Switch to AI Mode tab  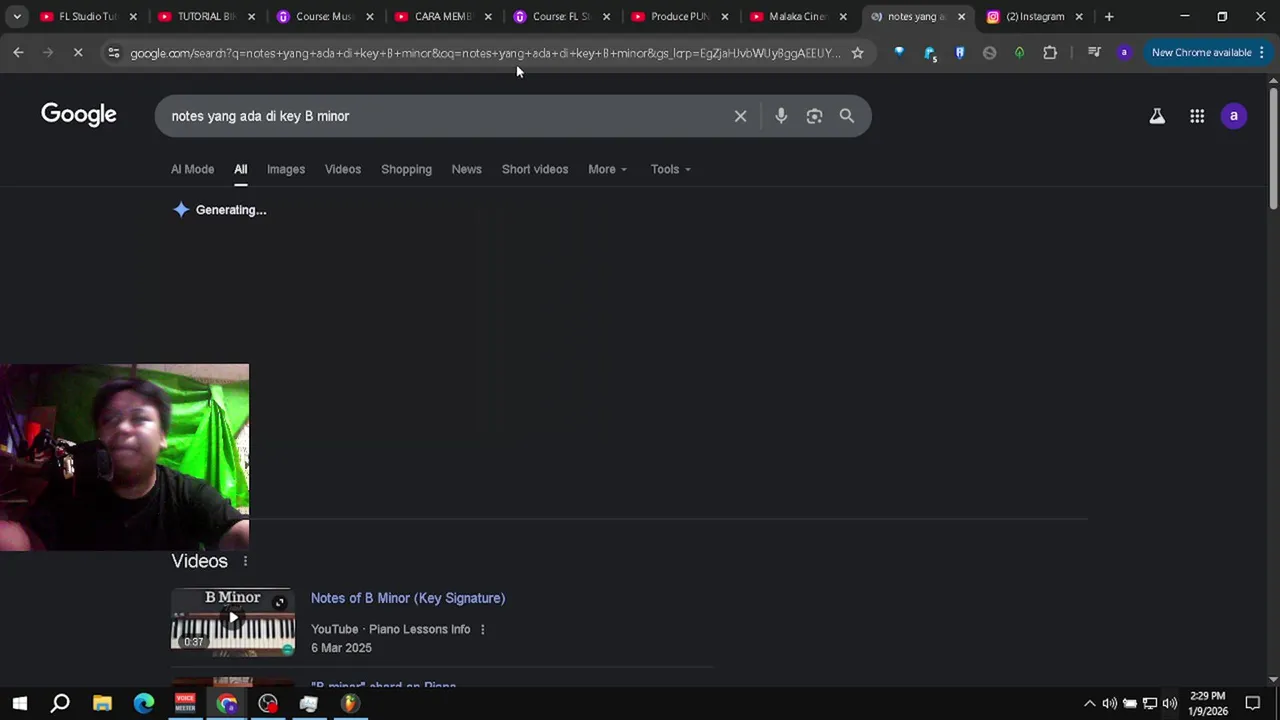(192, 169)
